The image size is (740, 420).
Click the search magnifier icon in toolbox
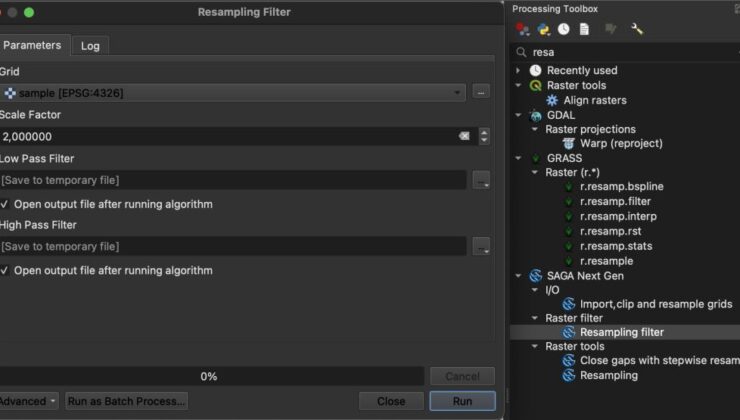pyautogui.click(x=521, y=52)
